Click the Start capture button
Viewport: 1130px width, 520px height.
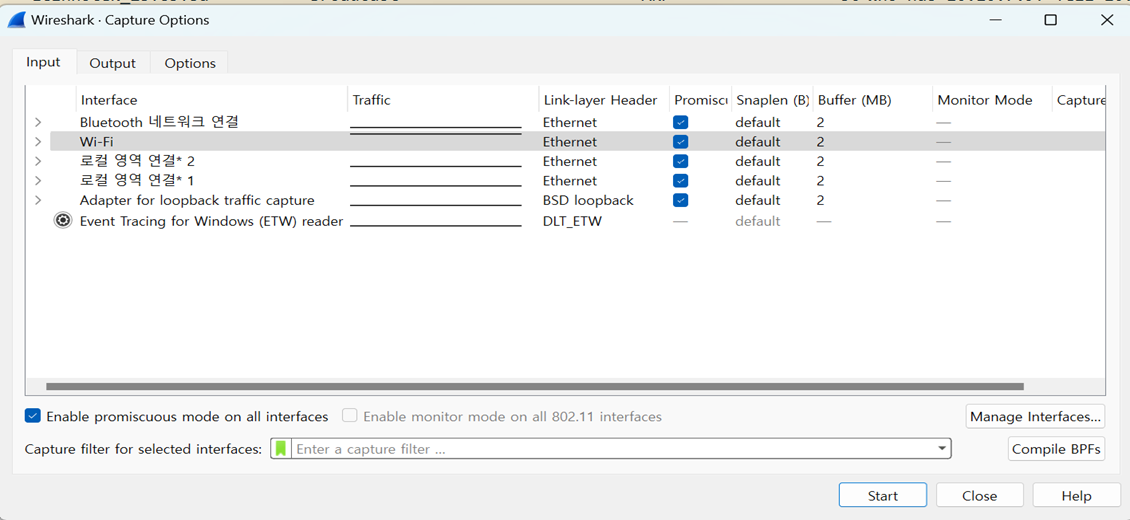click(x=882, y=496)
